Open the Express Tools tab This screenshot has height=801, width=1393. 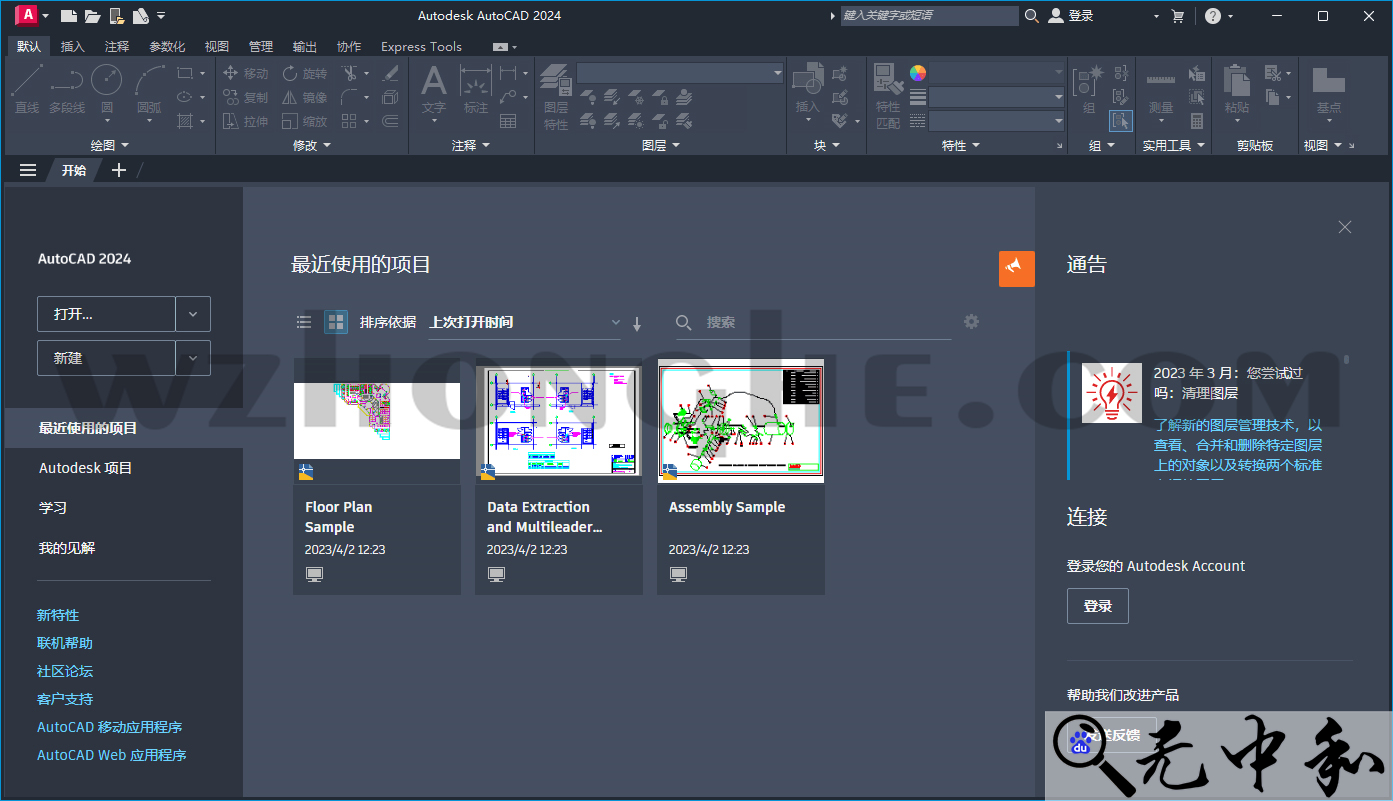point(420,46)
